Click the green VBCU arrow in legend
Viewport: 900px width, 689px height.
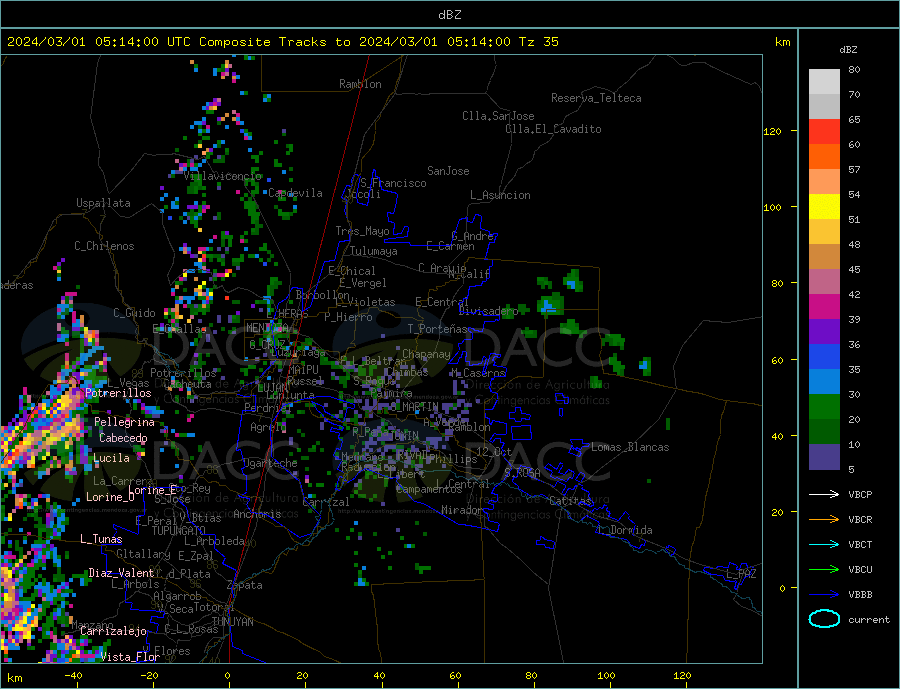[825, 570]
